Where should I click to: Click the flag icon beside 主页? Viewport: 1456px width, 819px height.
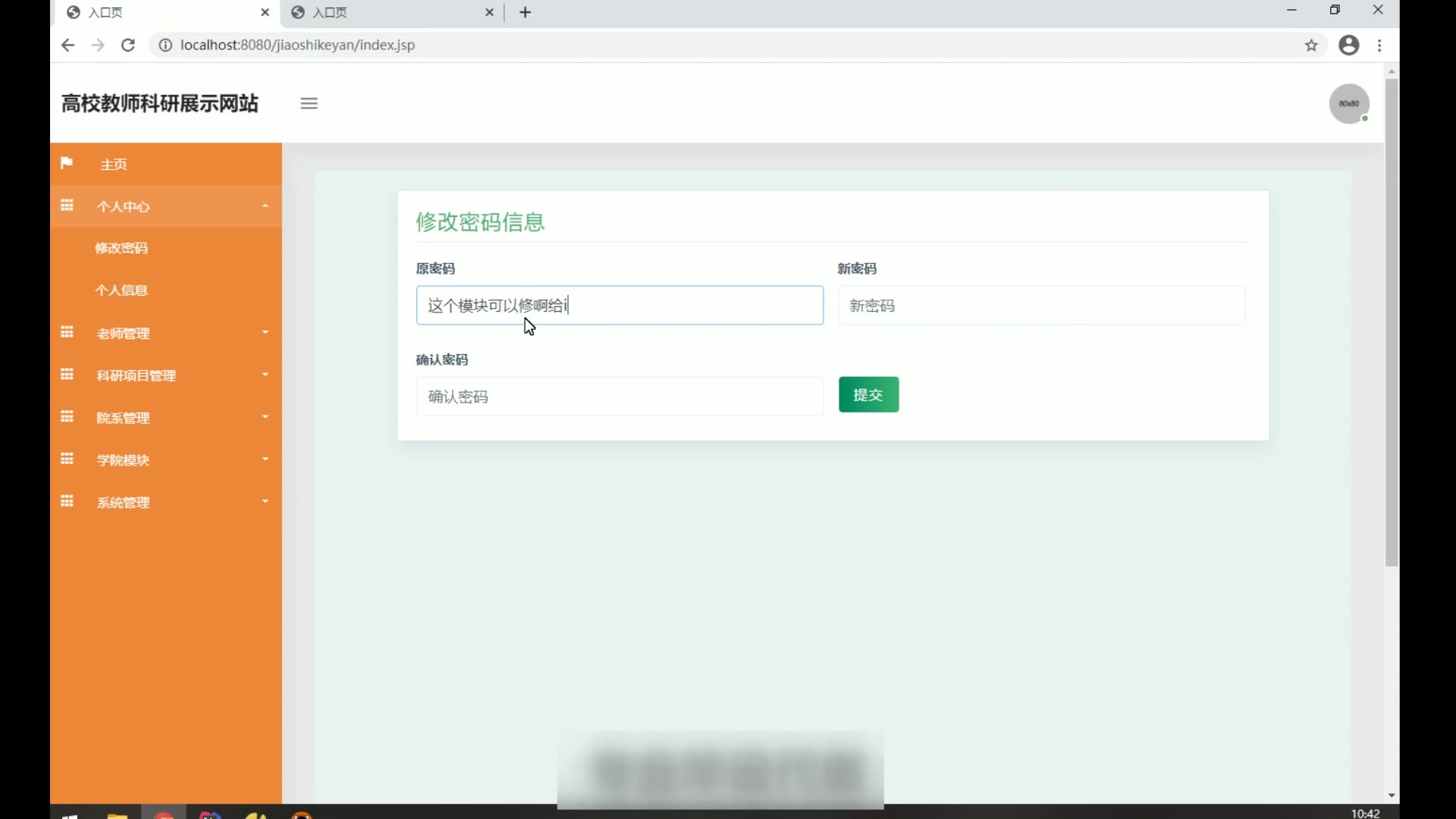point(67,164)
